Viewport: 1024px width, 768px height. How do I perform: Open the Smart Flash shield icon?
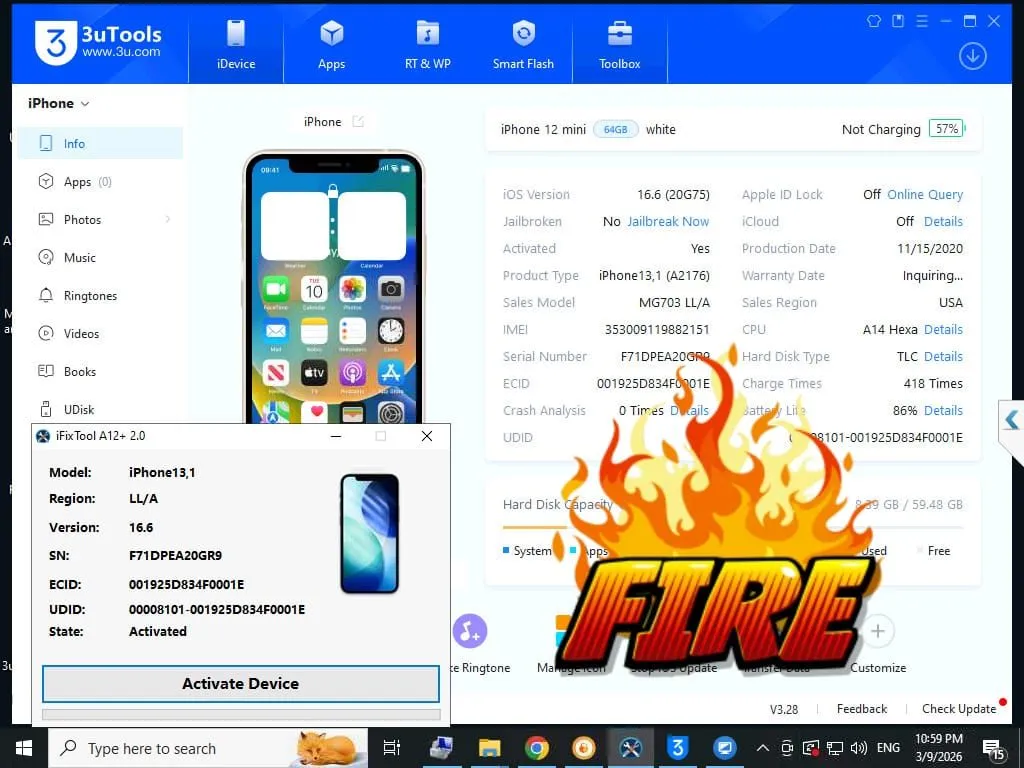523,34
